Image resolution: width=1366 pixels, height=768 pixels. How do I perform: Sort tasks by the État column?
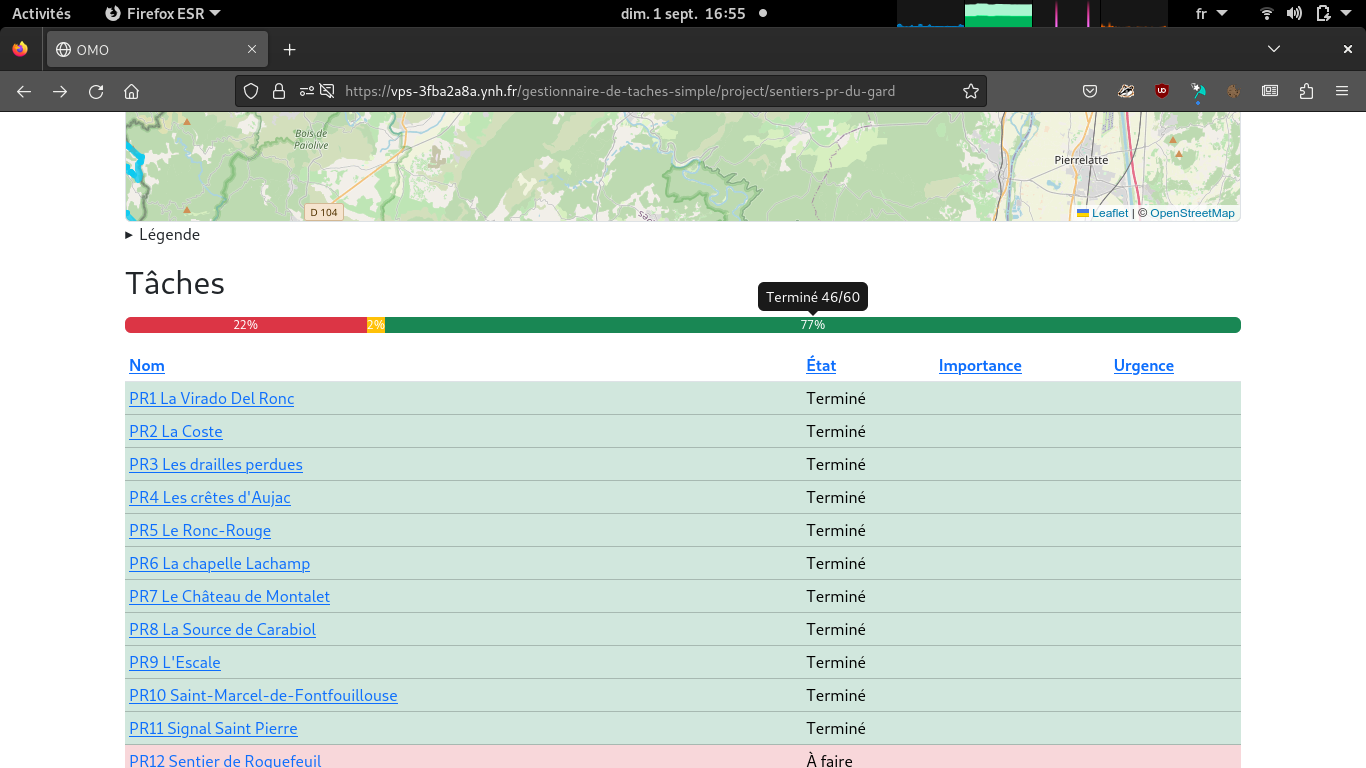(821, 366)
